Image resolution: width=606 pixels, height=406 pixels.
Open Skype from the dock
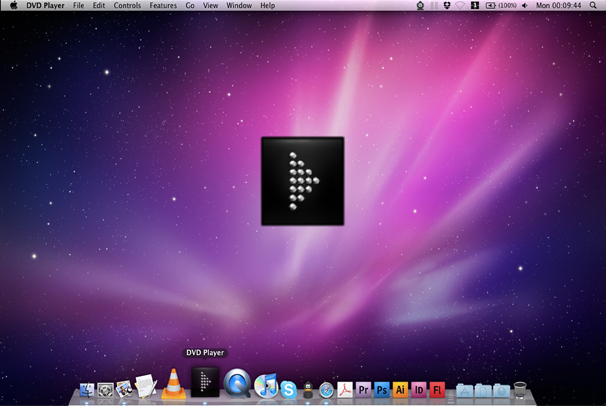tap(288, 389)
